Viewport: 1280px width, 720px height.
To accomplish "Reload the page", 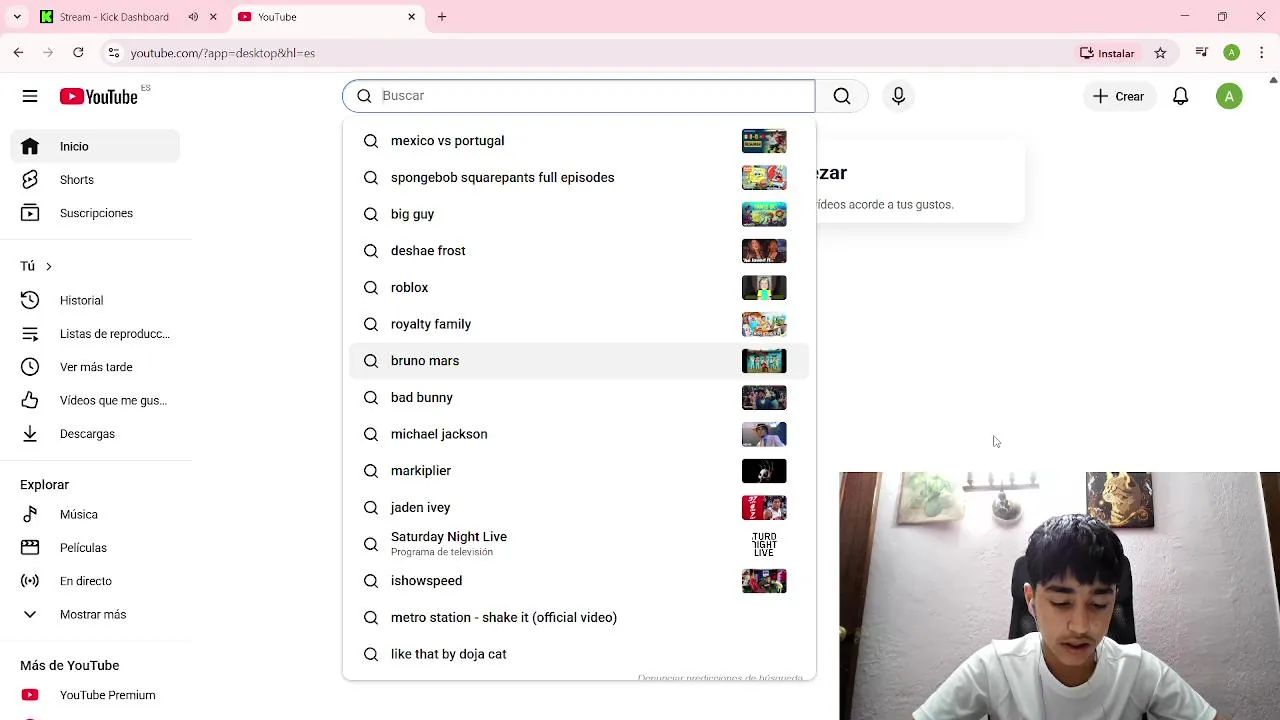I will click(x=78, y=53).
